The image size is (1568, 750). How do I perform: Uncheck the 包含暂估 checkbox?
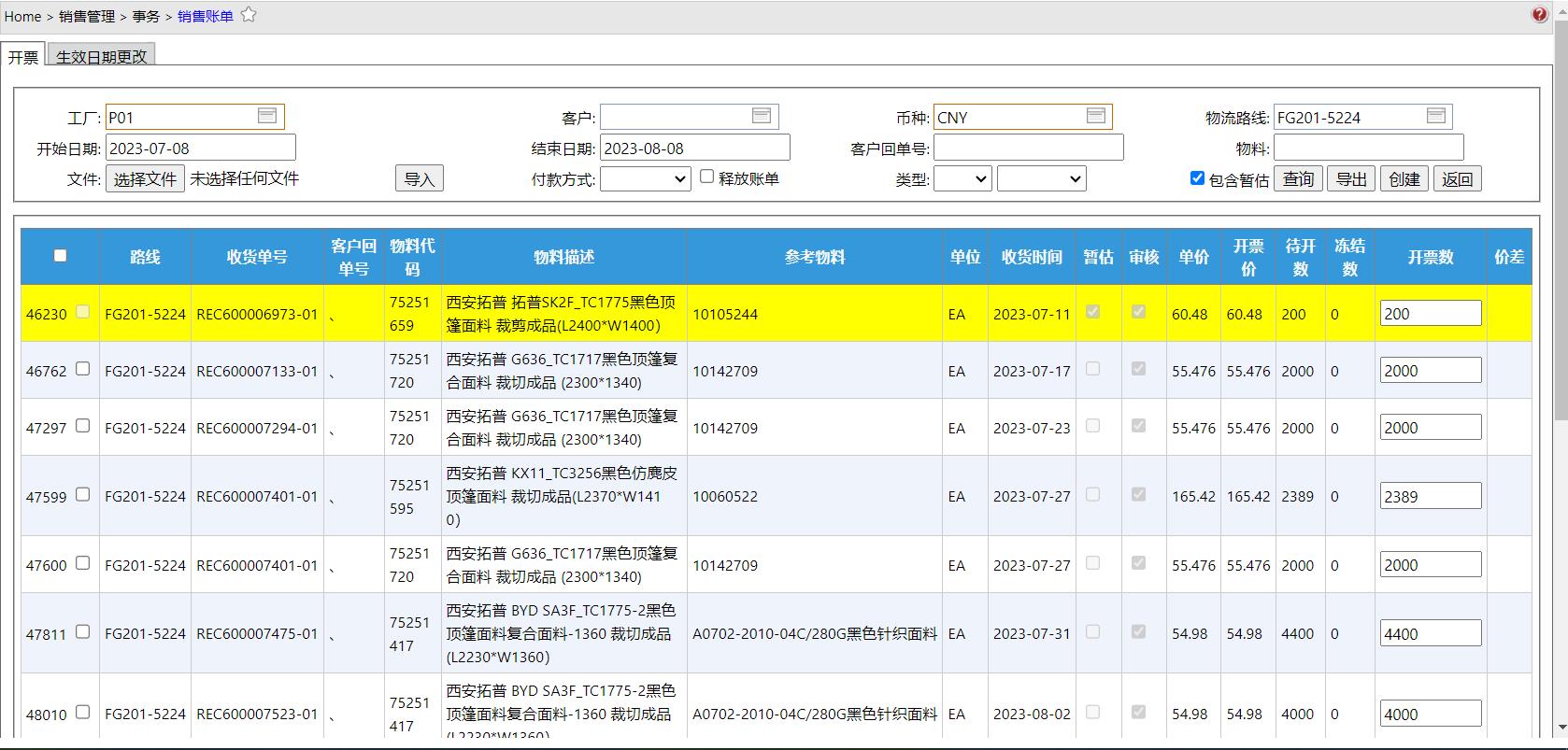tap(1197, 177)
